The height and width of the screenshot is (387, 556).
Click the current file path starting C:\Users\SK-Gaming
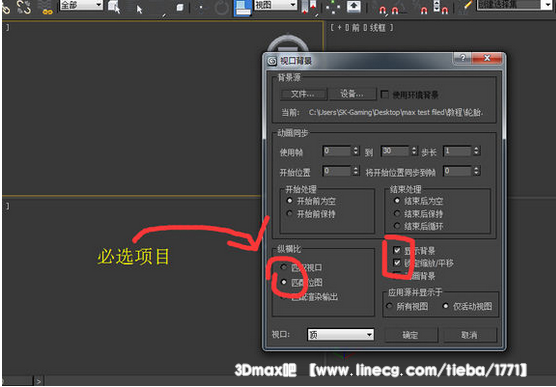click(x=396, y=112)
